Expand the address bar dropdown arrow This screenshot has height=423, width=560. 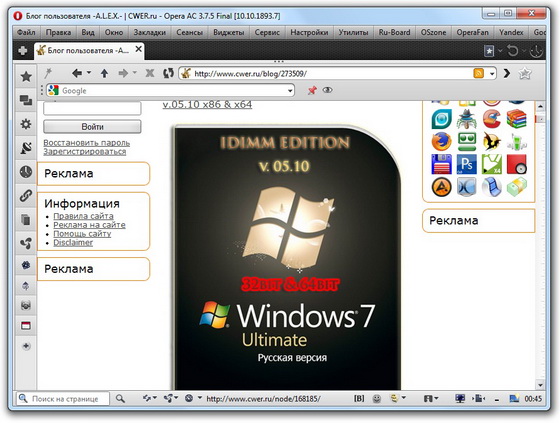pyautogui.click(x=492, y=74)
